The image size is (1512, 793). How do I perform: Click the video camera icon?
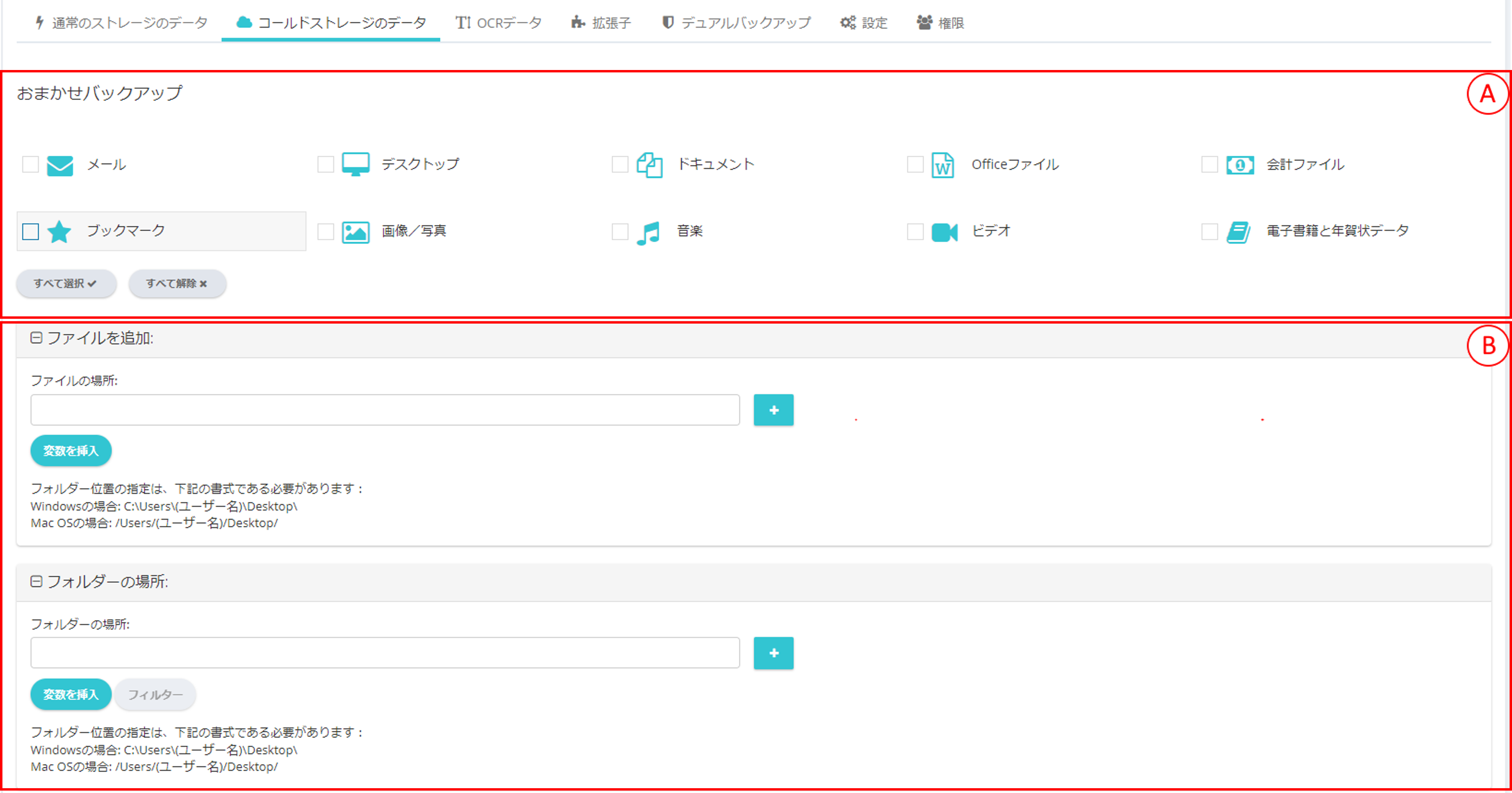click(945, 232)
